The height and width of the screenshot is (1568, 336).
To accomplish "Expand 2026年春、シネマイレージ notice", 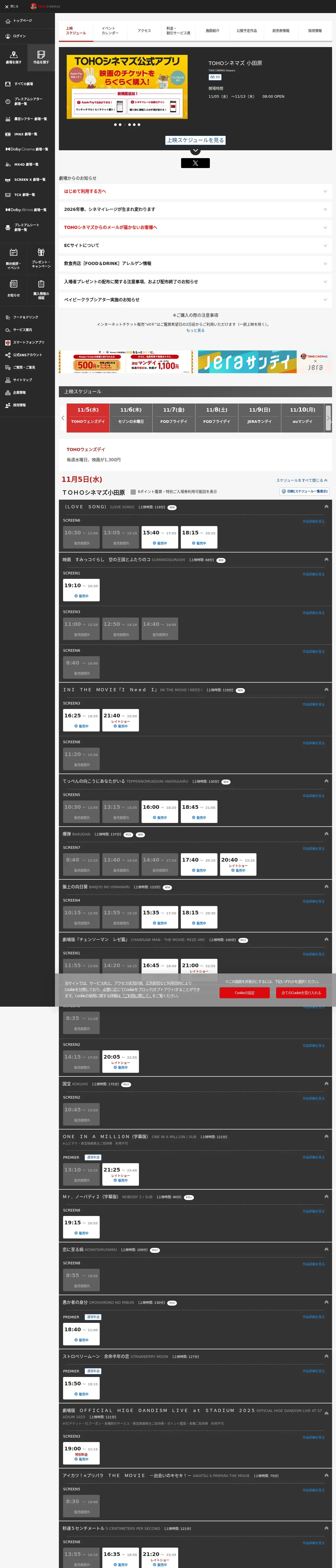I will pos(195,209).
